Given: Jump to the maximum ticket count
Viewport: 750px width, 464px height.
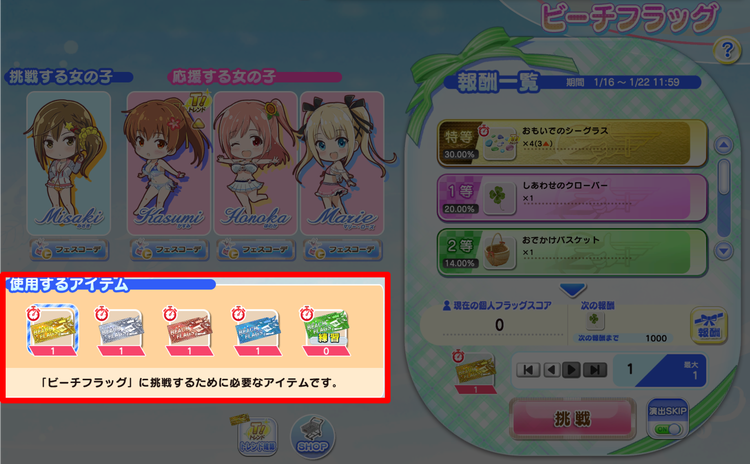Looking at the screenshot, I should pos(595,370).
